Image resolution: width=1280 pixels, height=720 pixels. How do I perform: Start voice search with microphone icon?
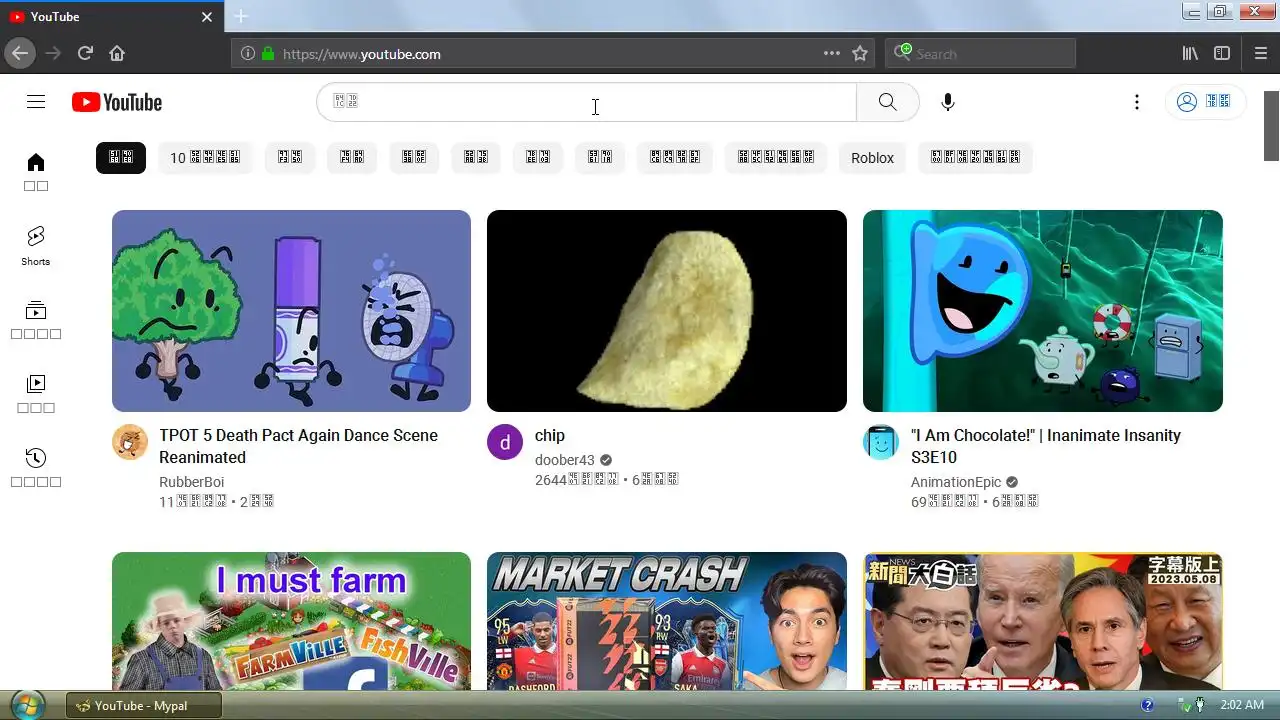tap(948, 102)
